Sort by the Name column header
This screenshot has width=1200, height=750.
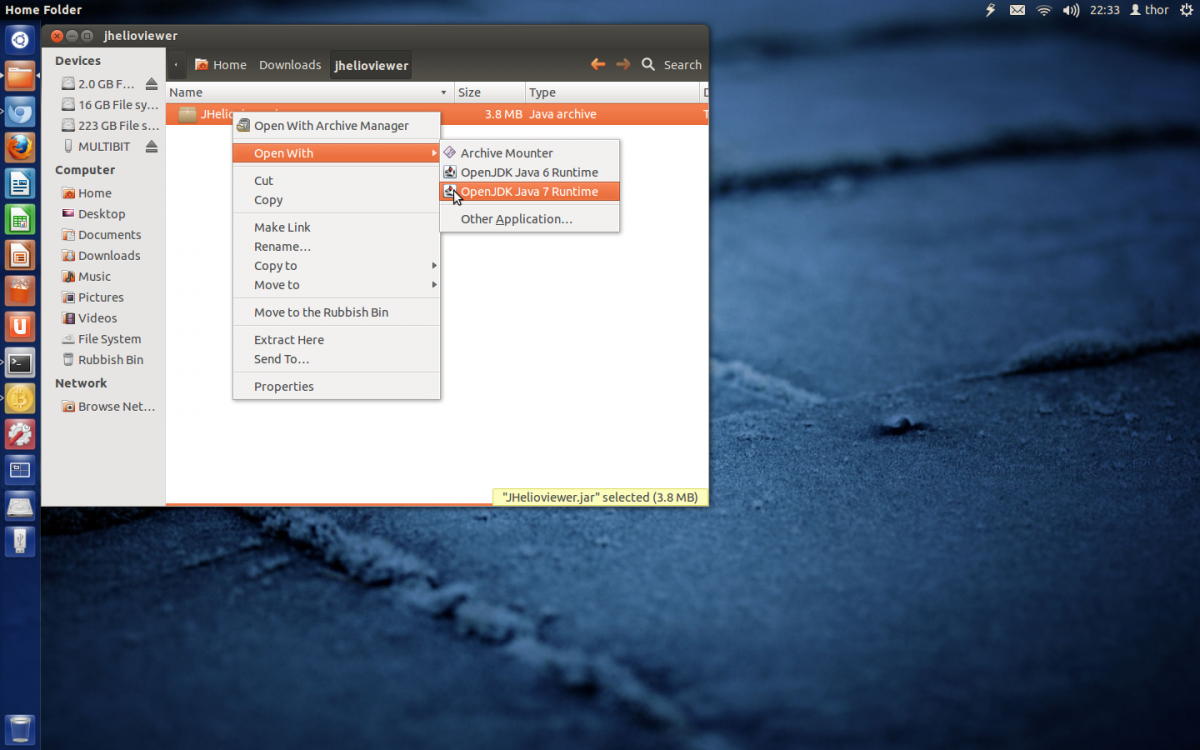(309, 92)
